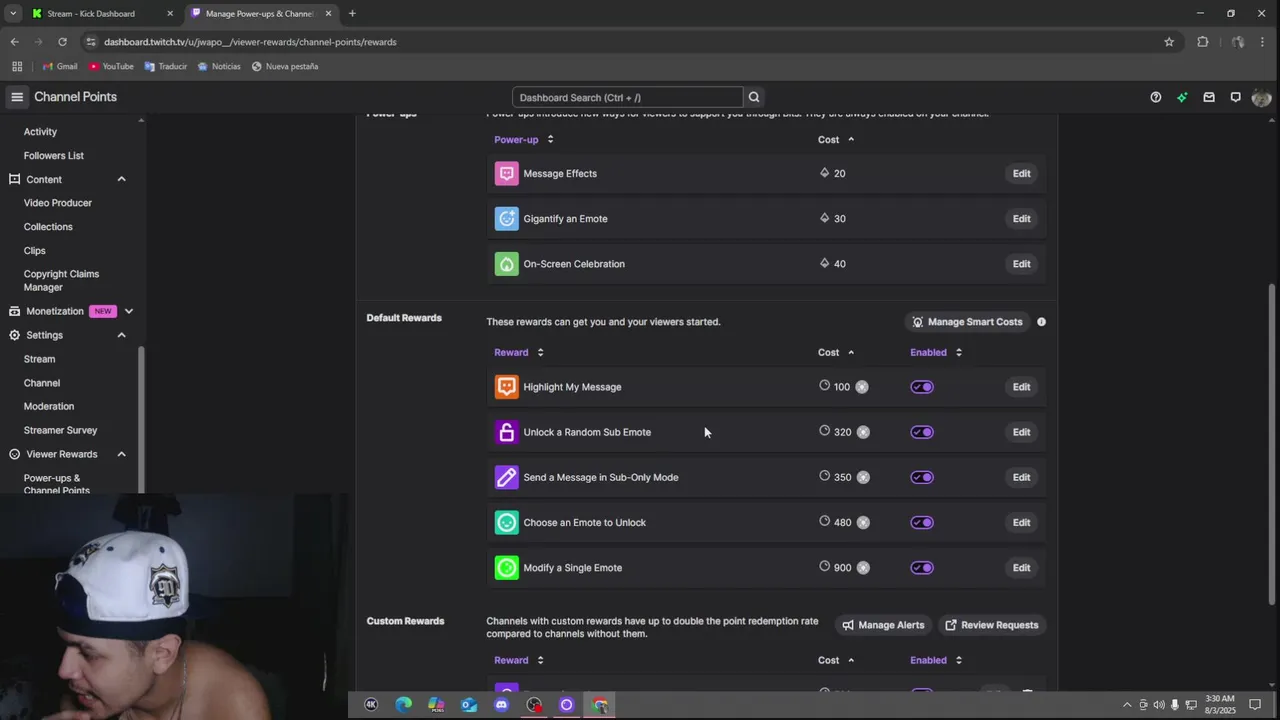Click smart cost badge next to 320 cost
Viewport: 1280px width, 720px height.
pyautogui.click(x=863, y=432)
